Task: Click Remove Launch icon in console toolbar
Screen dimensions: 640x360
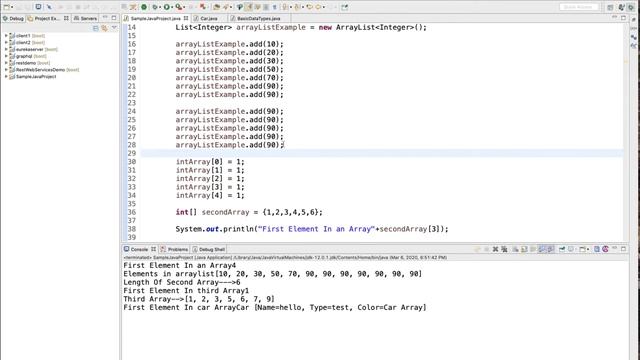Action: click(x=496, y=249)
